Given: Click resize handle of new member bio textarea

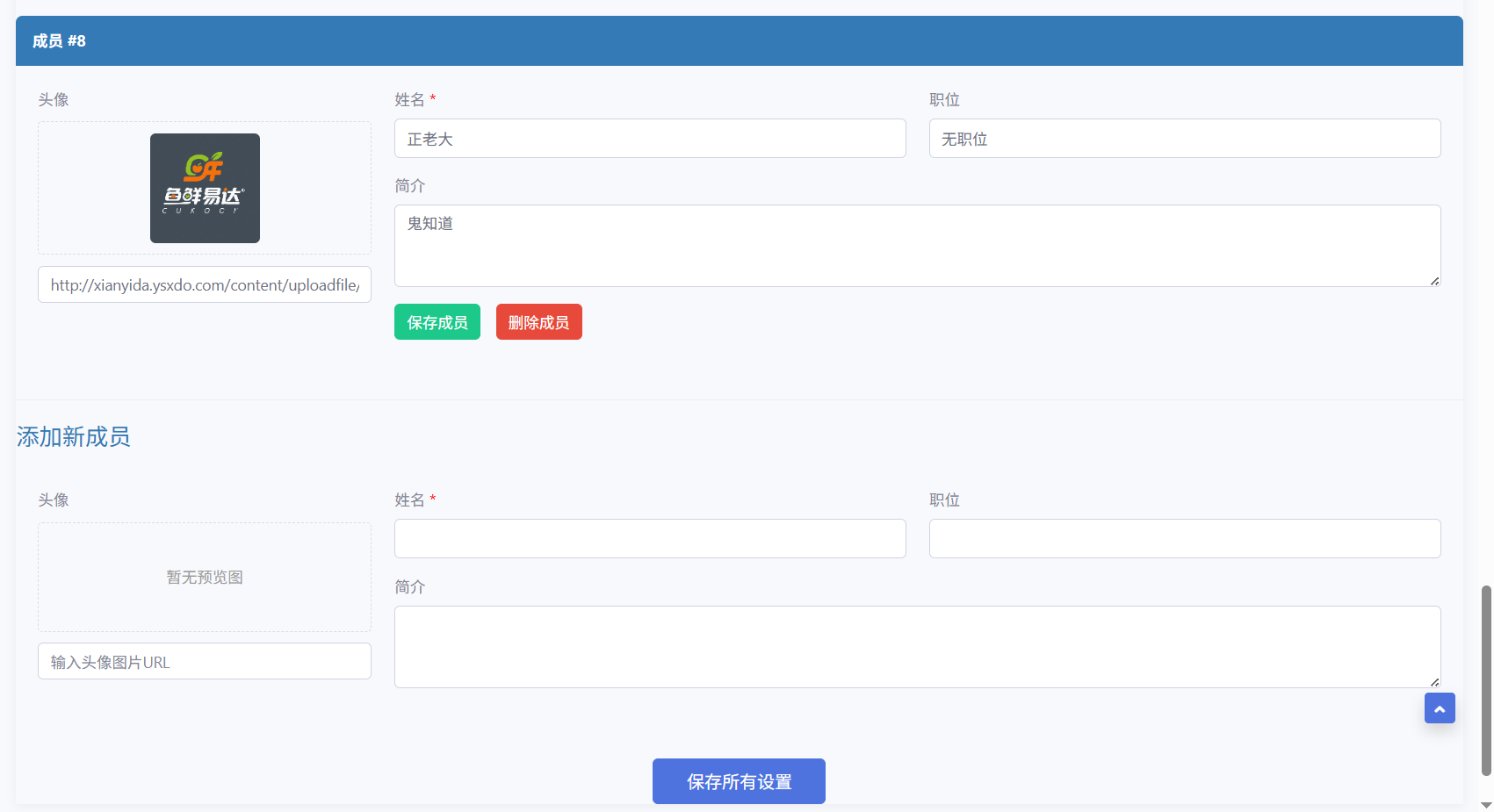Looking at the screenshot, I should 1434,682.
